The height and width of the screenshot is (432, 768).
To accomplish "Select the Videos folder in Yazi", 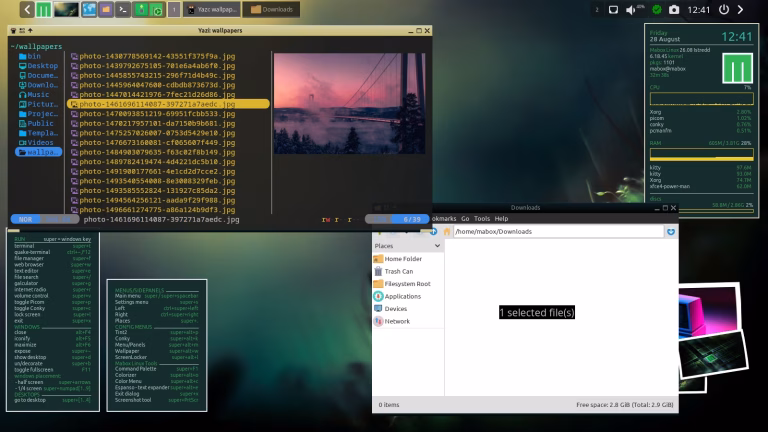I will coord(36,143).
